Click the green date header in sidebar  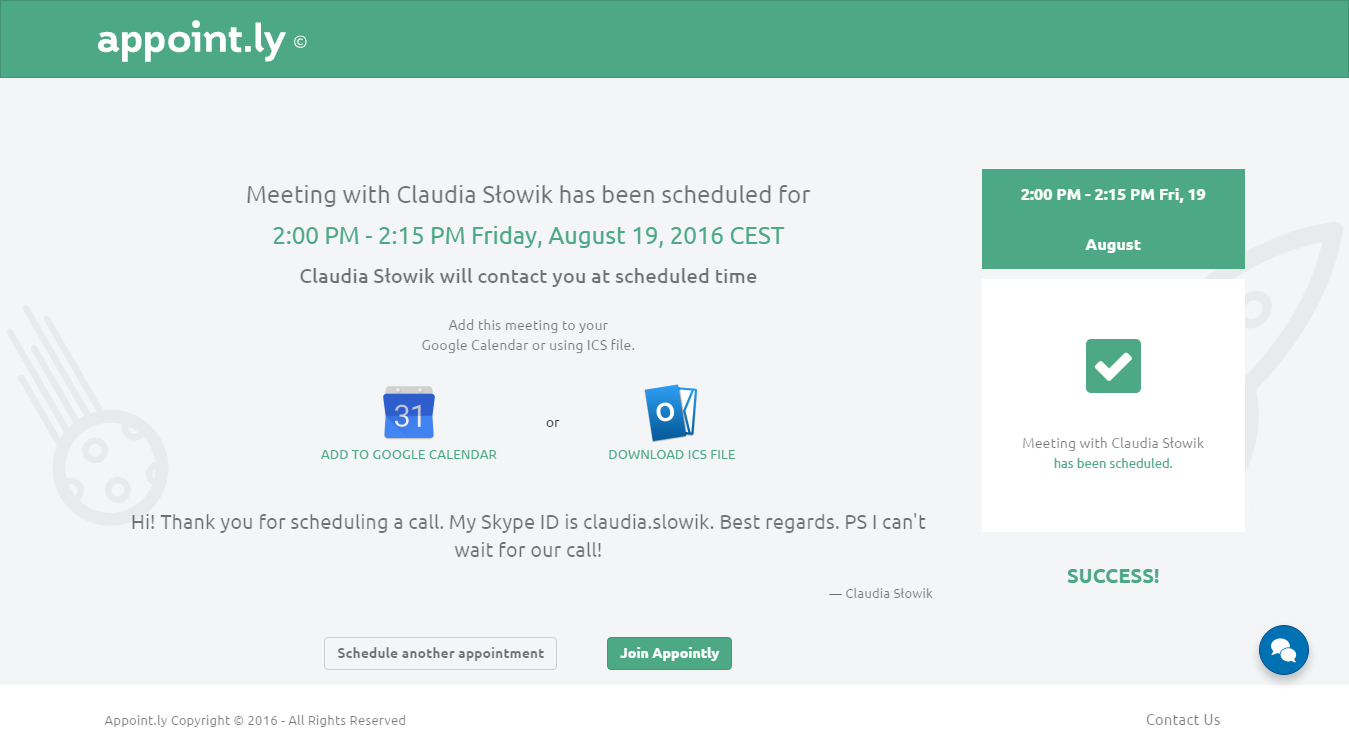pos(1113,219)
